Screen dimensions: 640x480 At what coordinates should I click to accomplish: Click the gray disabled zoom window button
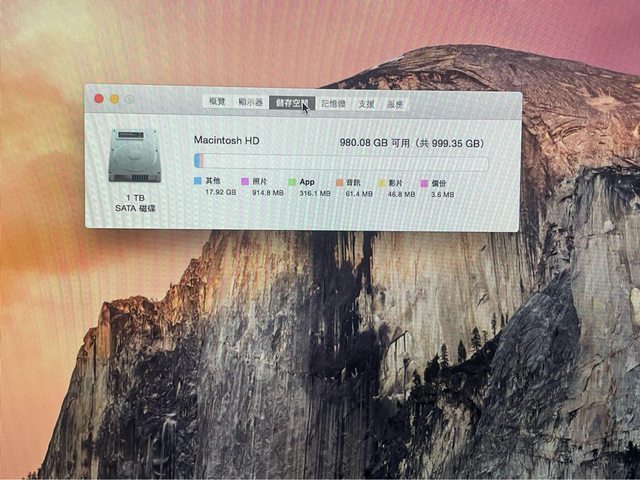[129, 99]
